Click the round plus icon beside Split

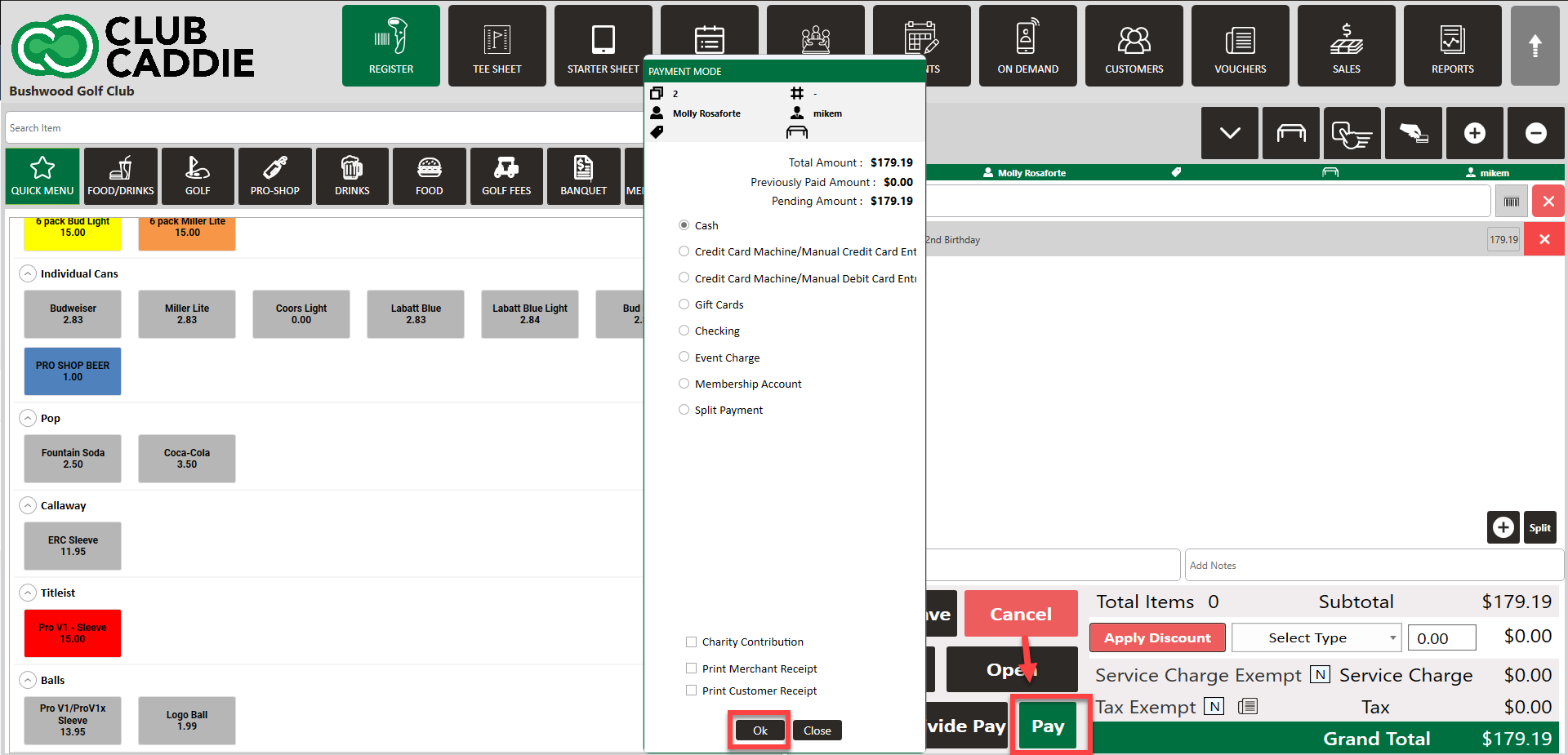[1503, 528]
